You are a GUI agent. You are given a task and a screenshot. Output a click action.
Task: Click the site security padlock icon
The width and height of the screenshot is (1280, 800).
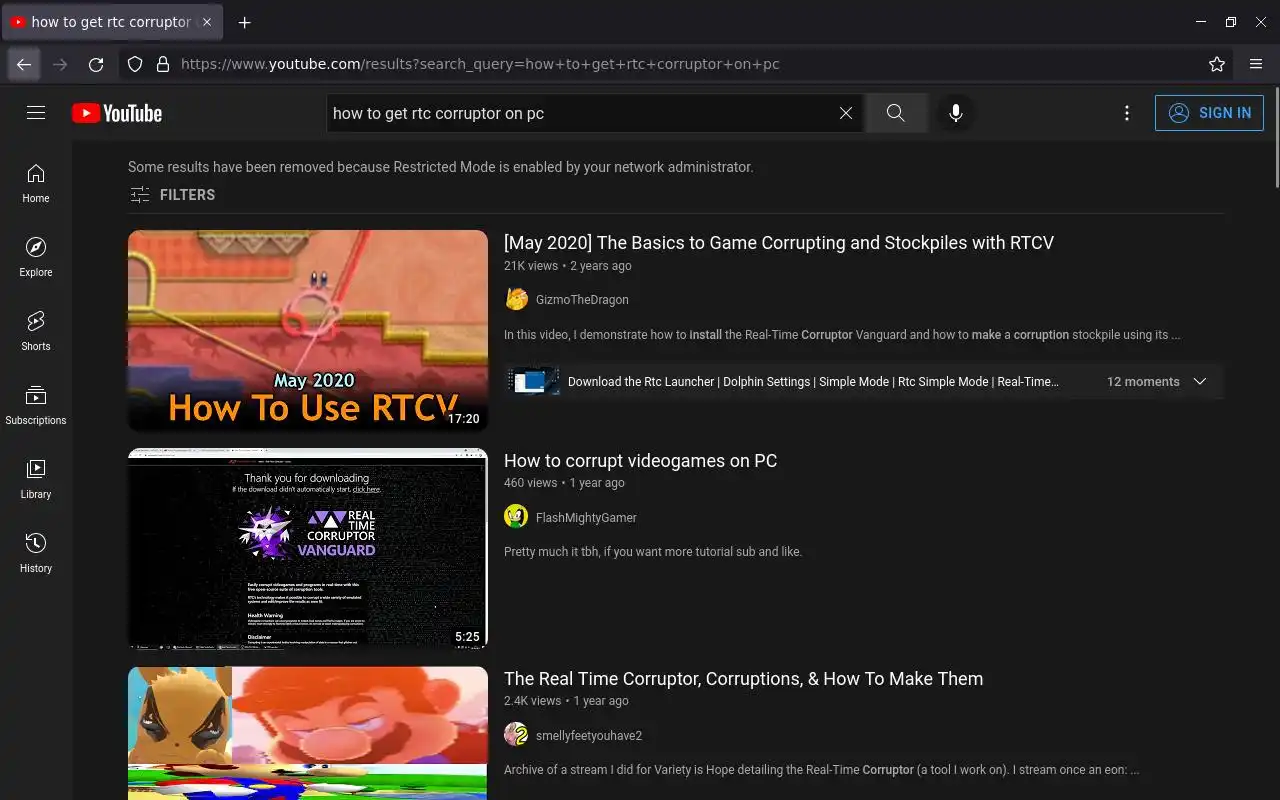pyautogui.click(x=163, y=64)
